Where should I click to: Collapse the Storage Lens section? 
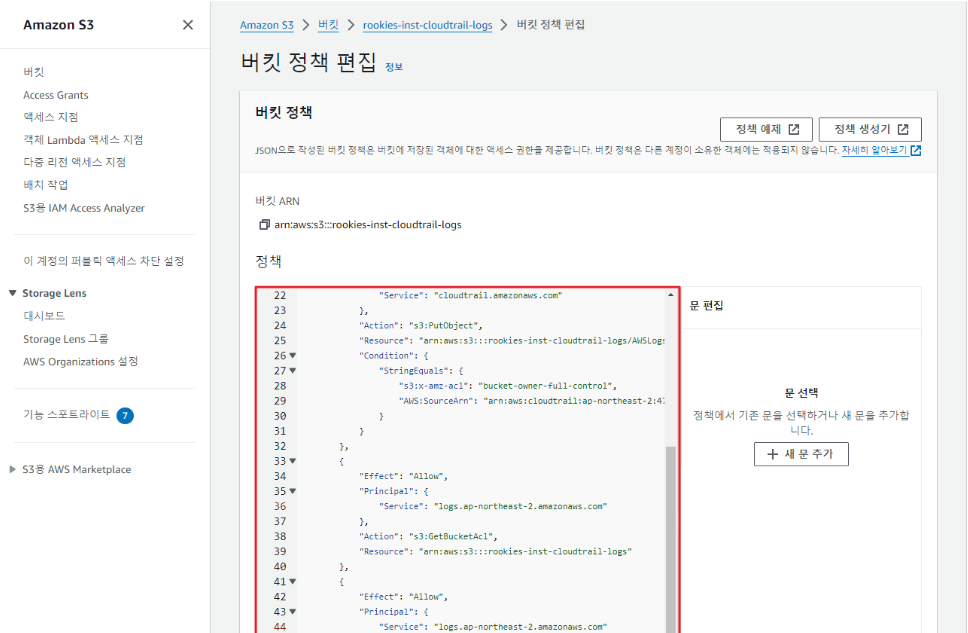tap(12, 293)
